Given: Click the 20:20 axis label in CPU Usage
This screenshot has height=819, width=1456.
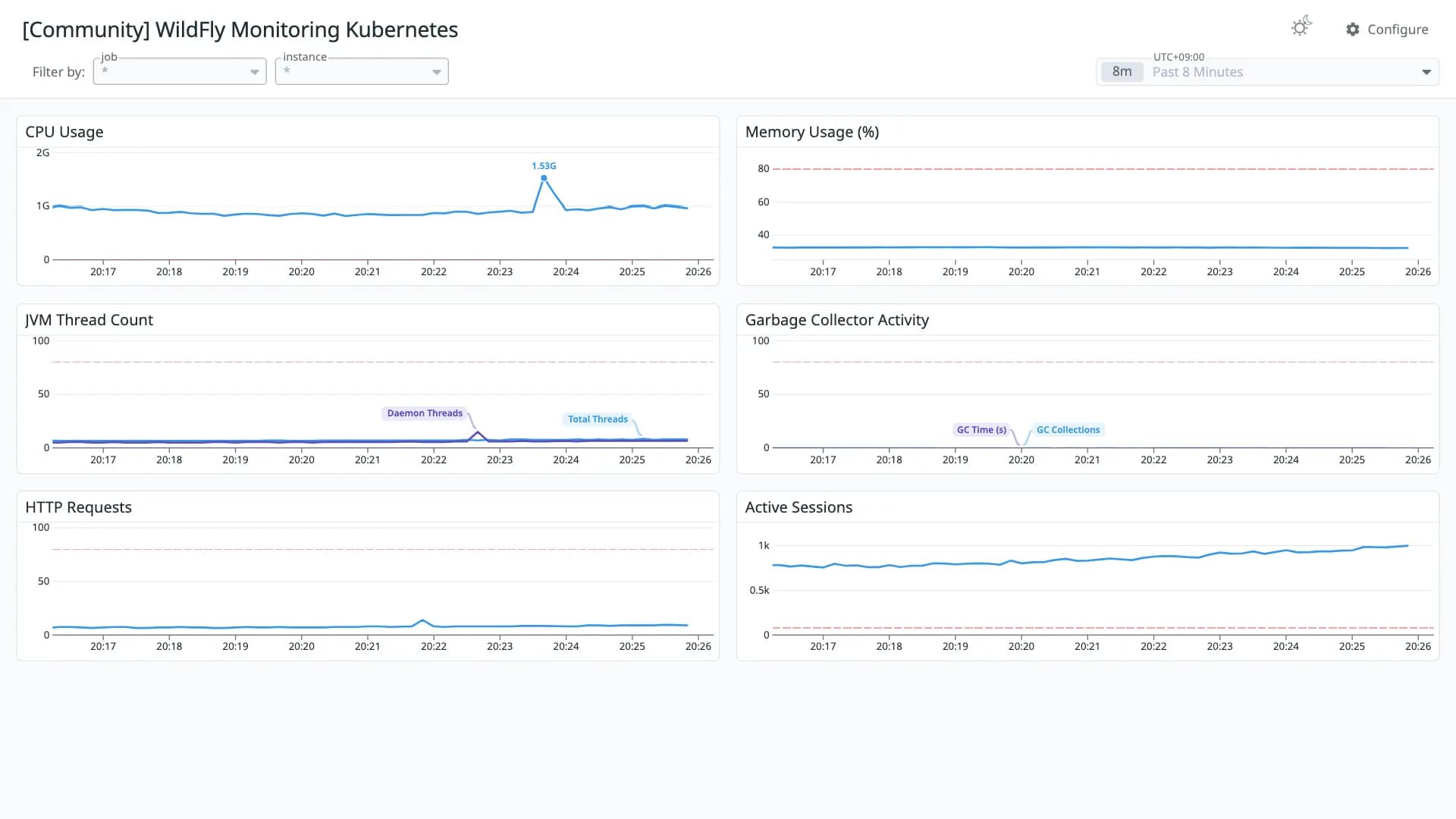Looking at the screenshot, I should (x=301, y=271).
